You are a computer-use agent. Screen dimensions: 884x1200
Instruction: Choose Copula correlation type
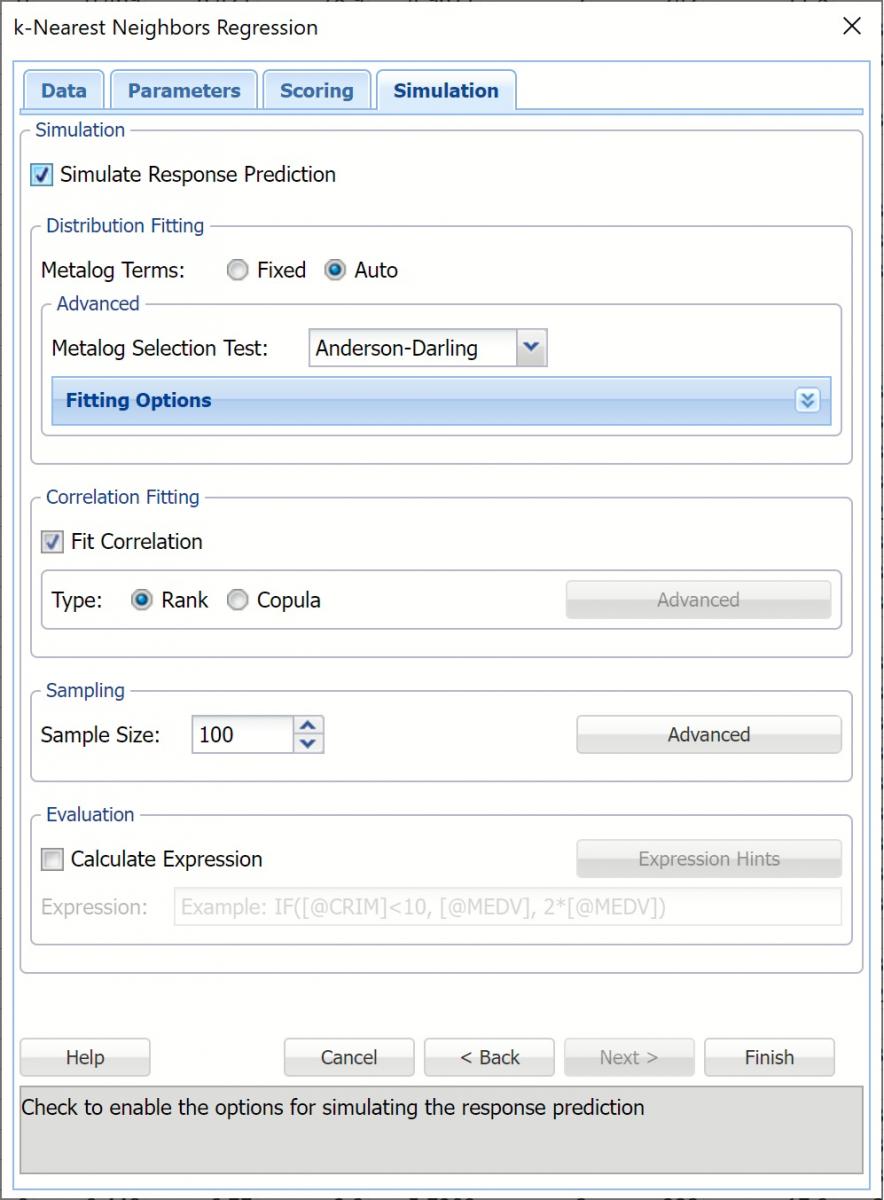pyautogui.click(x=237, y=600)
